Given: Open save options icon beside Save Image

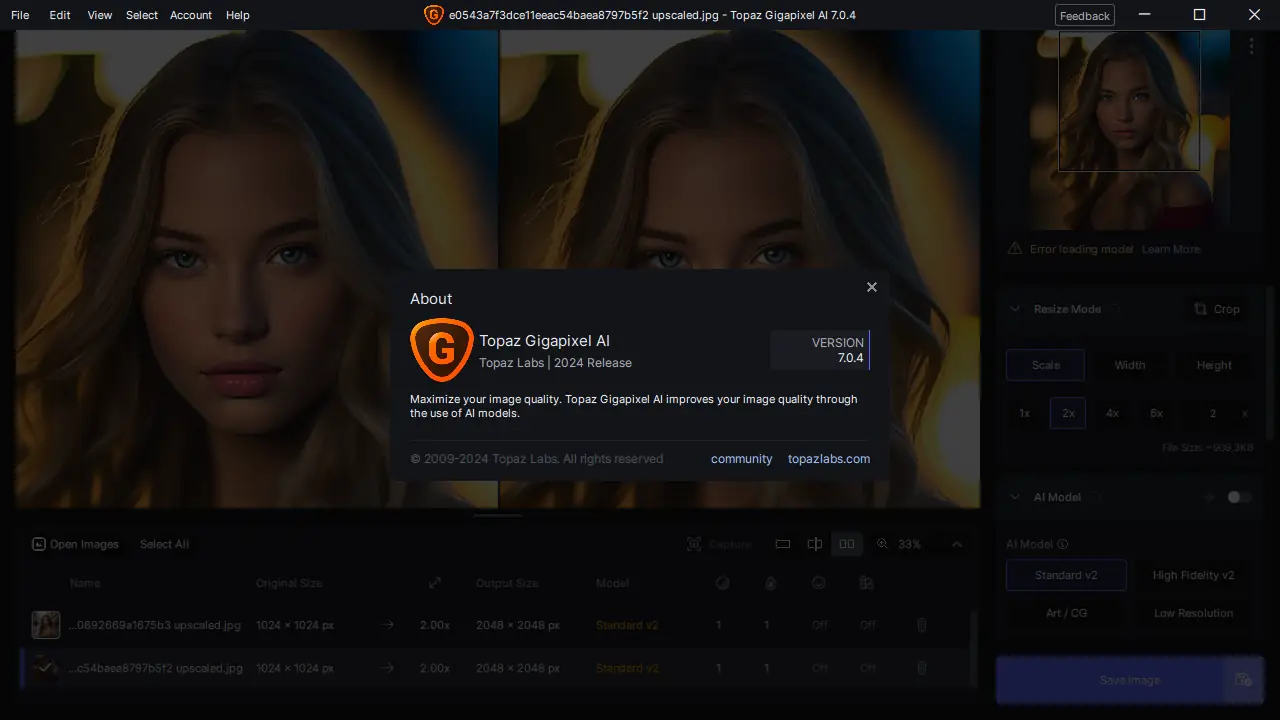Looking at the screenshot, I should (1243, 680).
